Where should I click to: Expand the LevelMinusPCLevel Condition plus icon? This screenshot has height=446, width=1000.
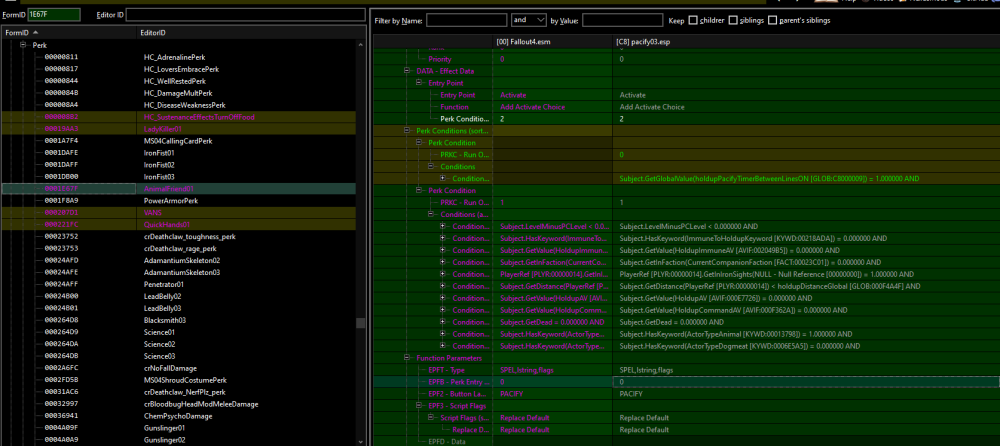click(443, 227)
